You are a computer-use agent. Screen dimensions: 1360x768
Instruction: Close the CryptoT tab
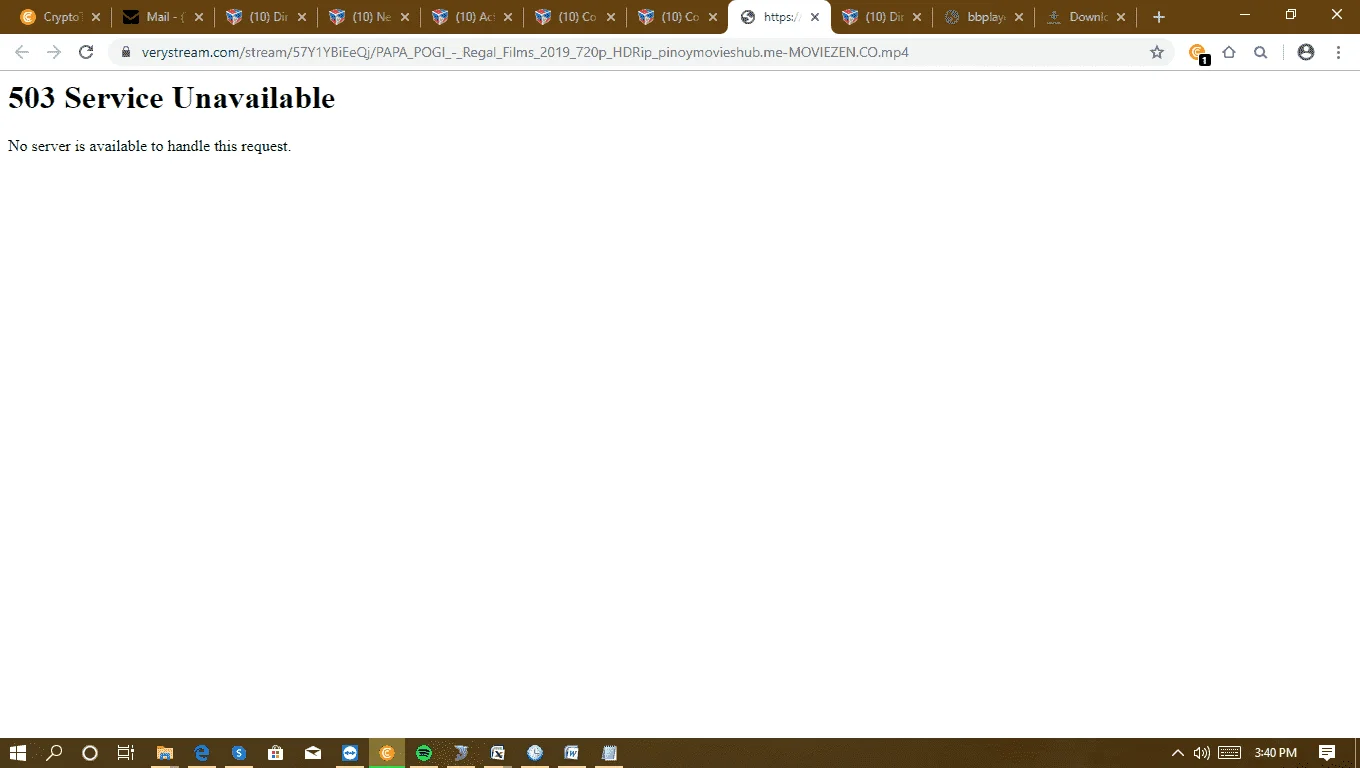(x=96, y=17)
